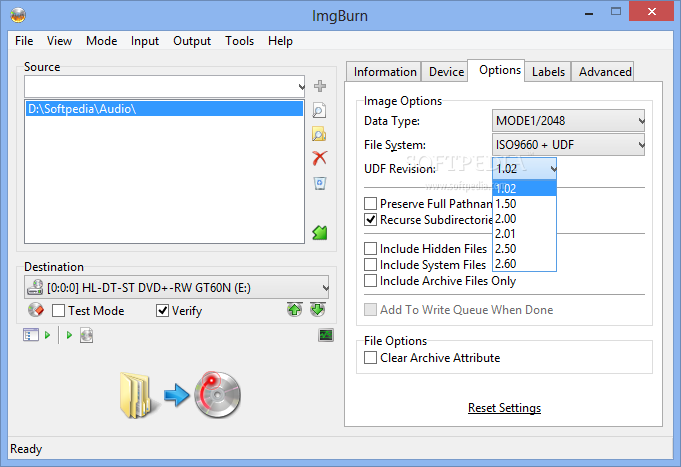
Task: Select UDF revision 1.02 in list
Action: (x=524, y=189)
